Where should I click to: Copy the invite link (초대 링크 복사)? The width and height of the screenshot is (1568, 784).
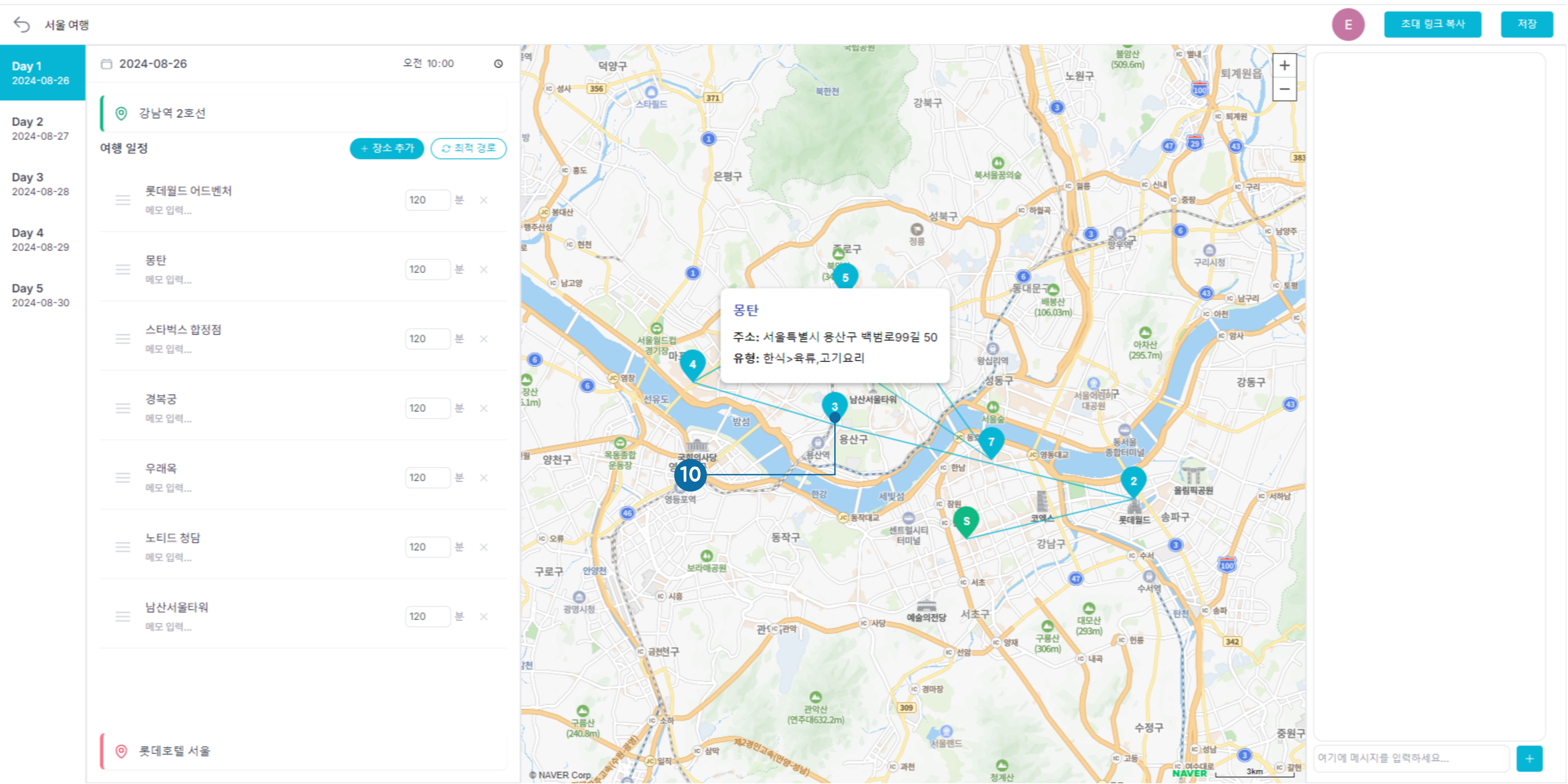pos(1432,24)
